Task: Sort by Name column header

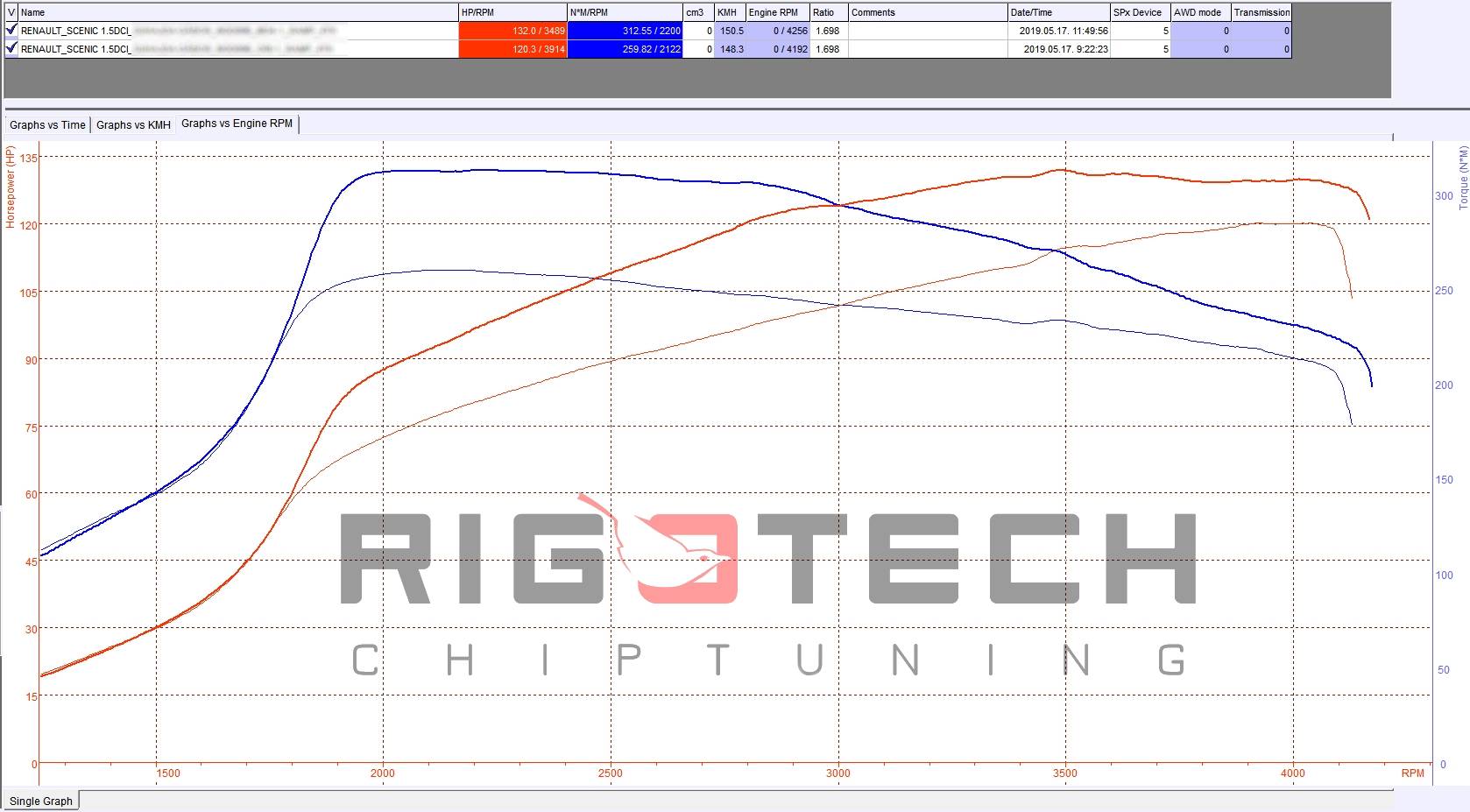Action: (x=238, y=12)
